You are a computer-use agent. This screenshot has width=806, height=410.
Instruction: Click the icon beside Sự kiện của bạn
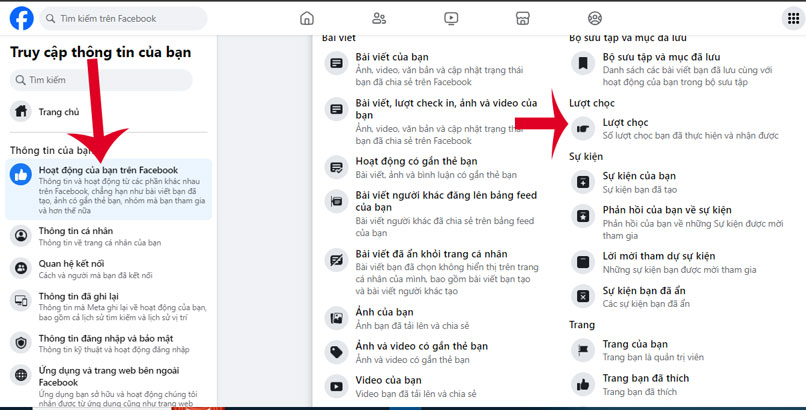[x=583, y=182]
